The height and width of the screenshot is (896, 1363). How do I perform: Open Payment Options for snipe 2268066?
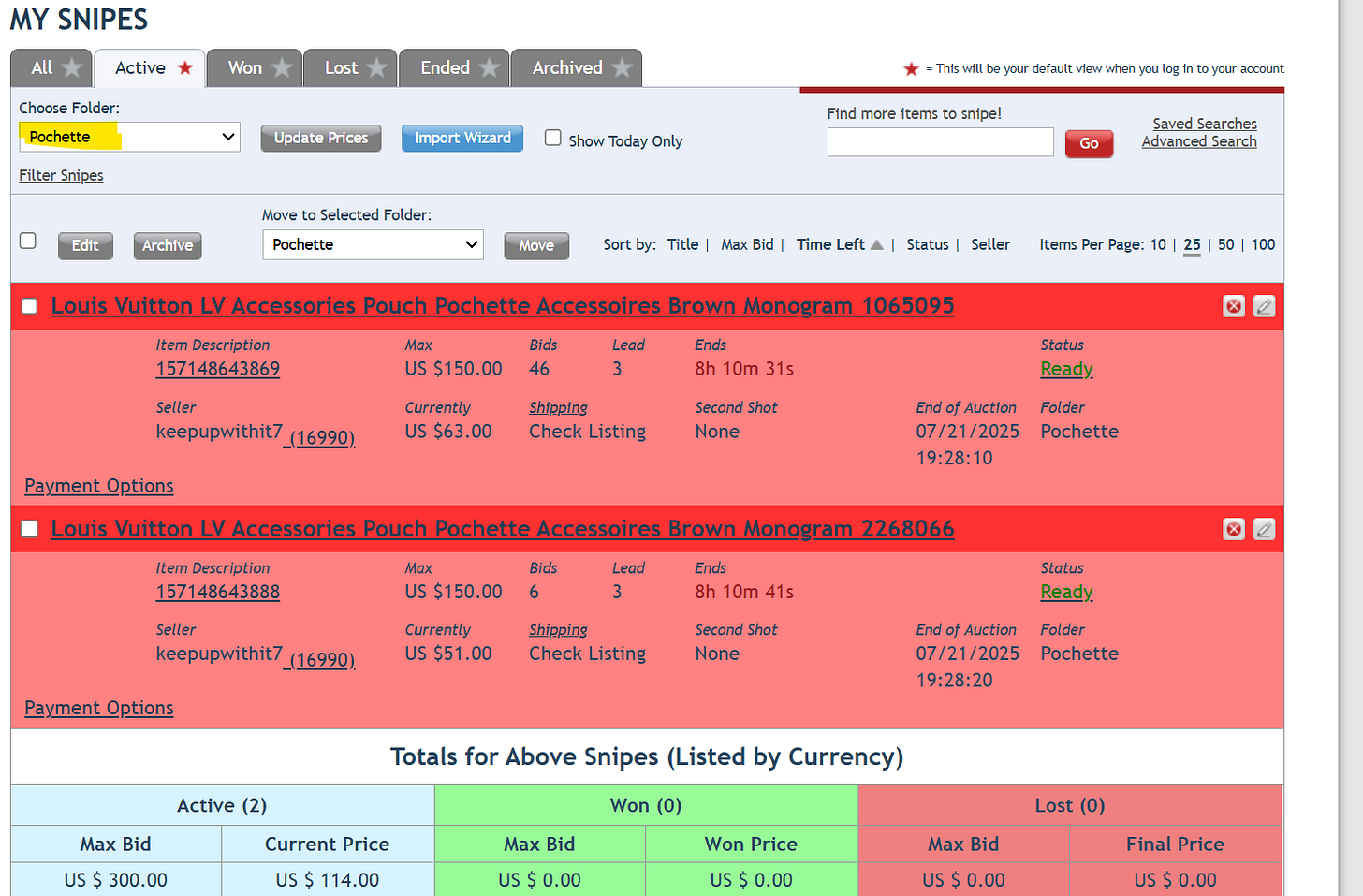[x=99, y=708]
